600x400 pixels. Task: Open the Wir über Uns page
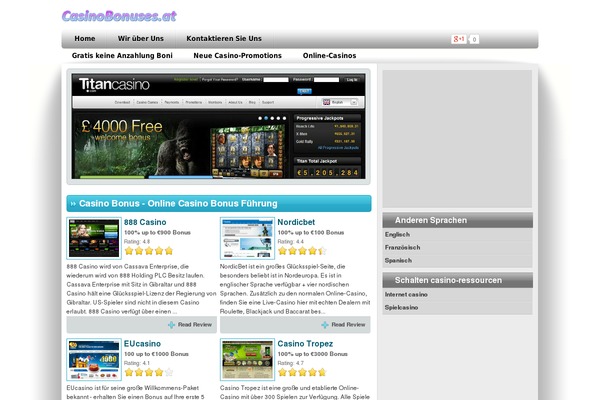(x=140, y=39)
